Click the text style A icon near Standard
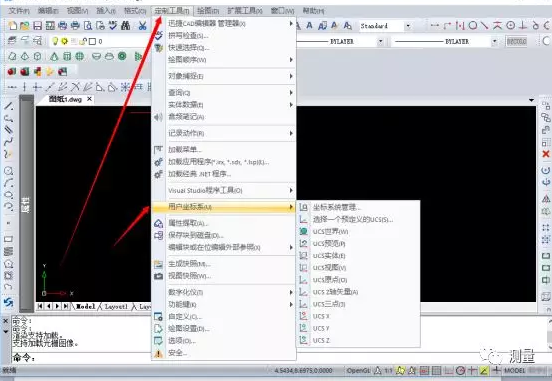The image size is (552, 381). [x=309, y=25]
